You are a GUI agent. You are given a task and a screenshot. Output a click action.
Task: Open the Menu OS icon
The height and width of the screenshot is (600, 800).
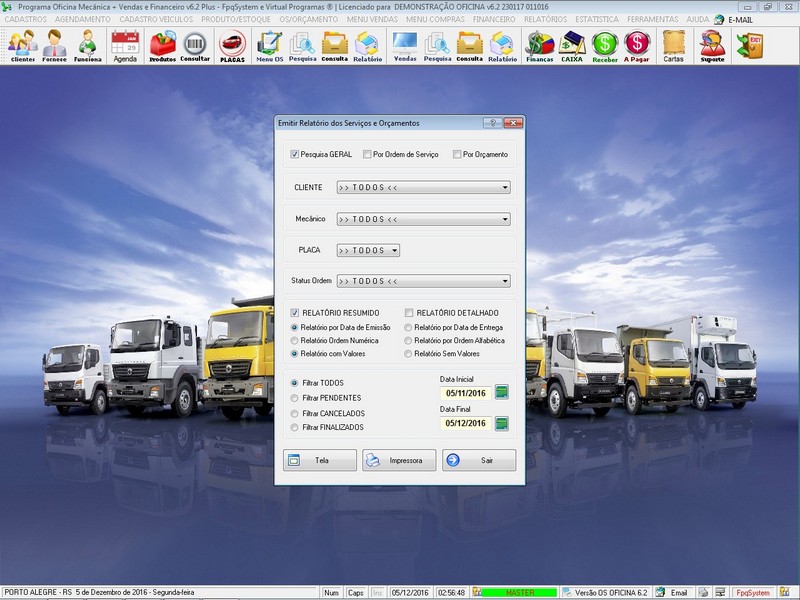[269, 46]
